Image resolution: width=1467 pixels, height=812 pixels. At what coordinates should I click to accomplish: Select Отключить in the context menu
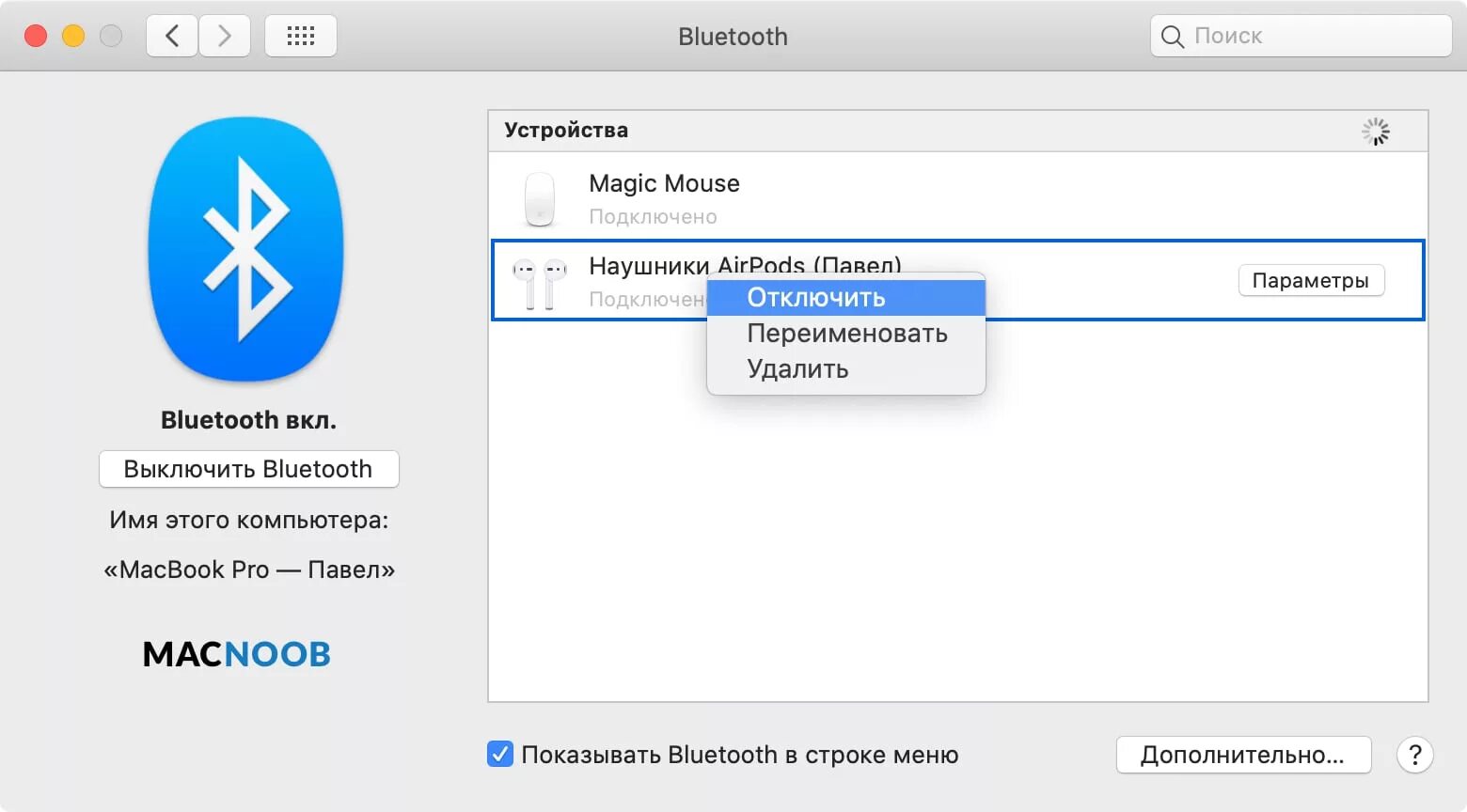point(815,296)
